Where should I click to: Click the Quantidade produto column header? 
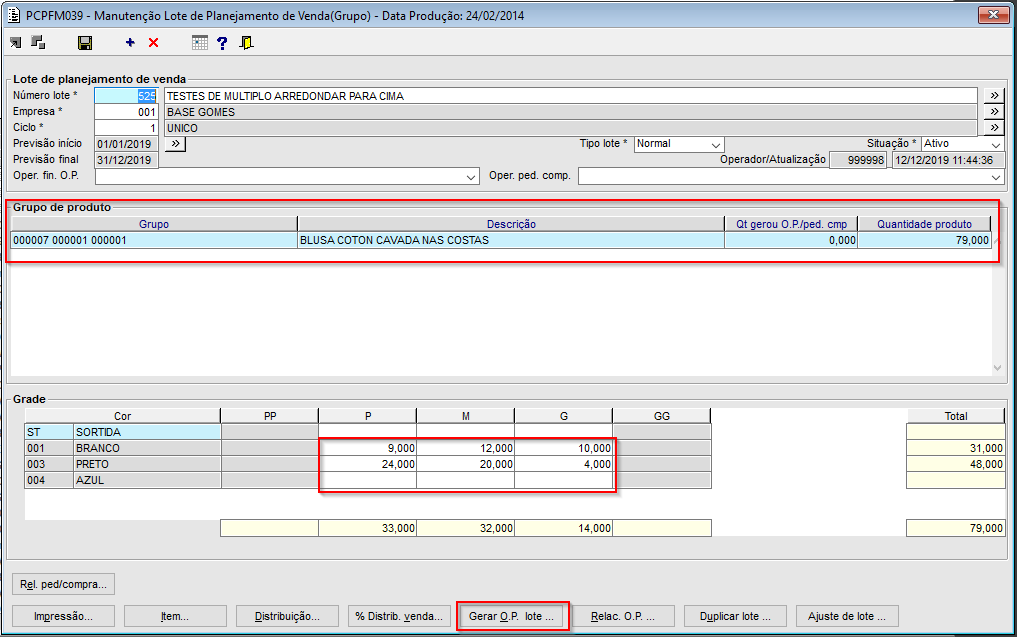(924, 224)
